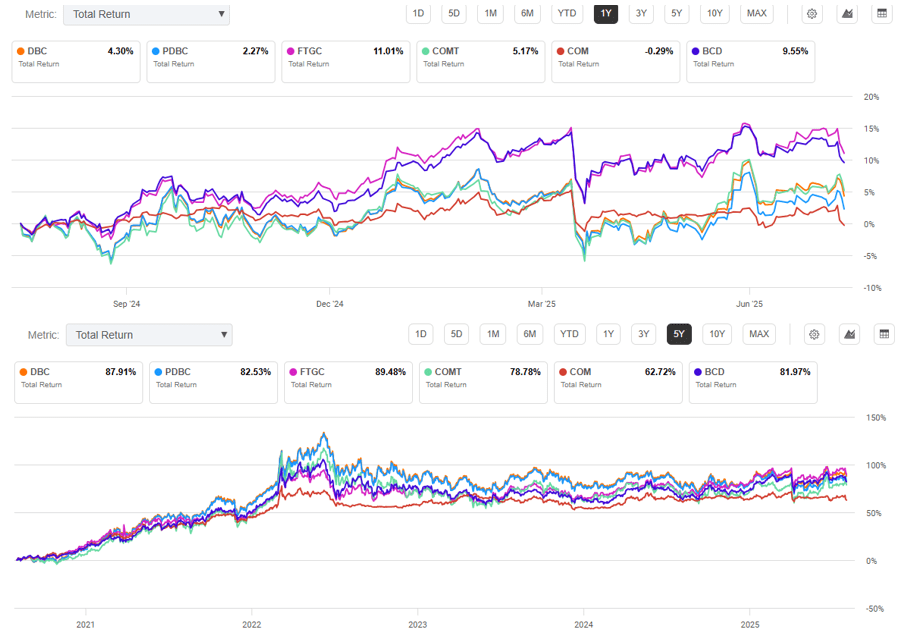The image size is (902, 642).
Task: Open the Metric dropdown on the top chart
Action: [x=146, y=13]
